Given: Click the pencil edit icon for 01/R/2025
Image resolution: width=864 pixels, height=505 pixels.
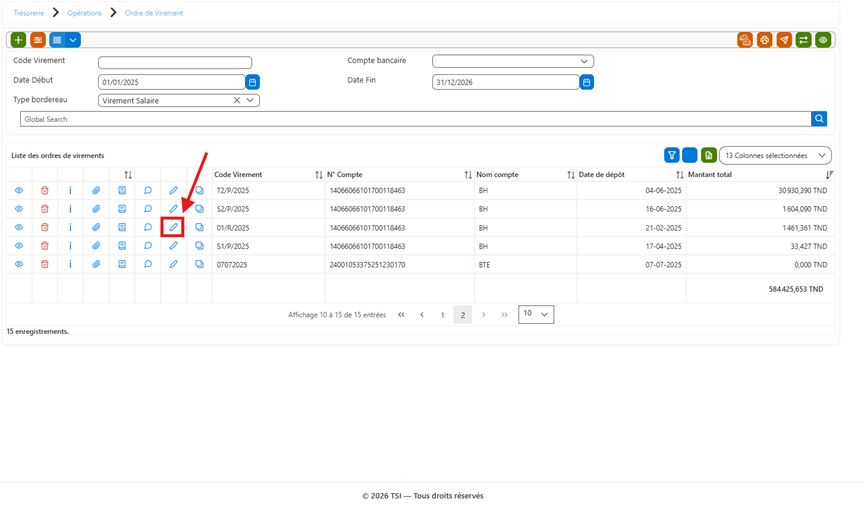Looking at the screenshot, I should tap(173, 227).
